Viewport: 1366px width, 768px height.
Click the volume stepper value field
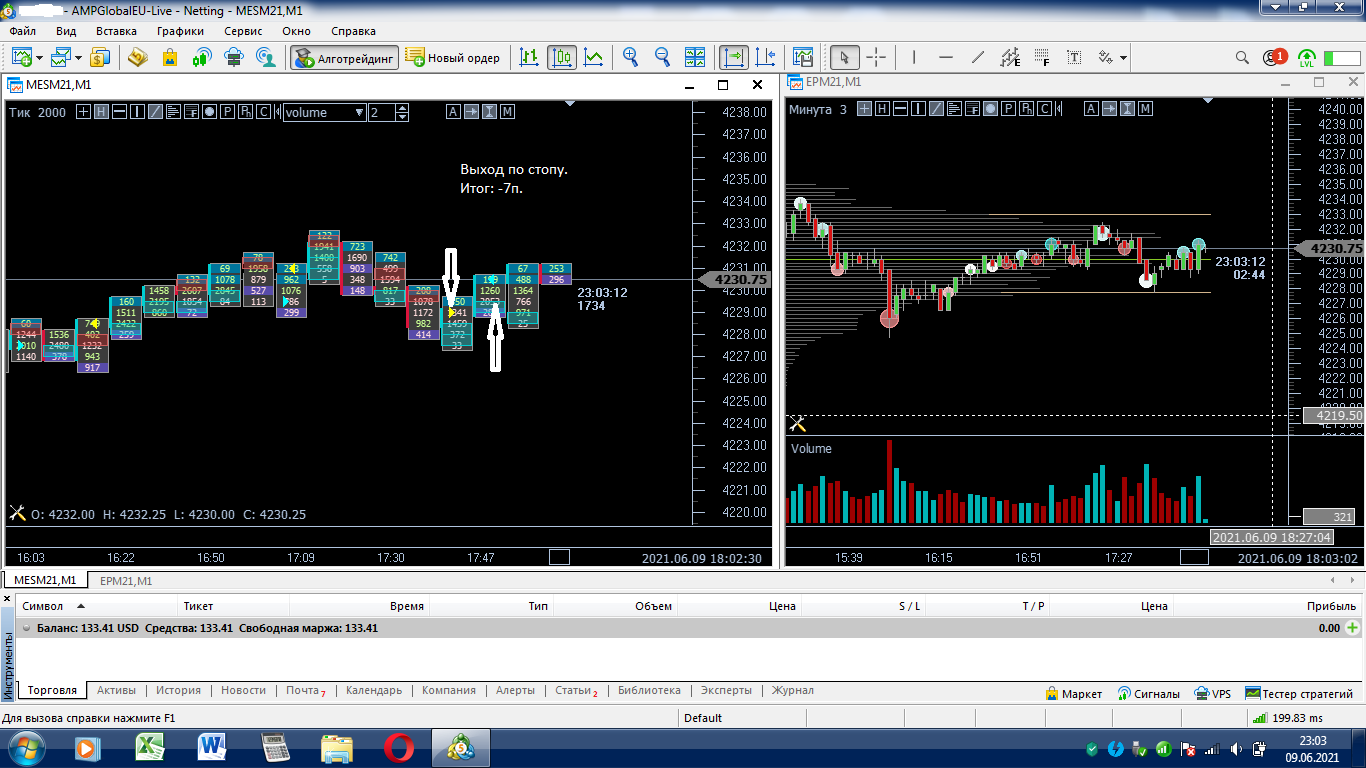[x=381, y=112]
